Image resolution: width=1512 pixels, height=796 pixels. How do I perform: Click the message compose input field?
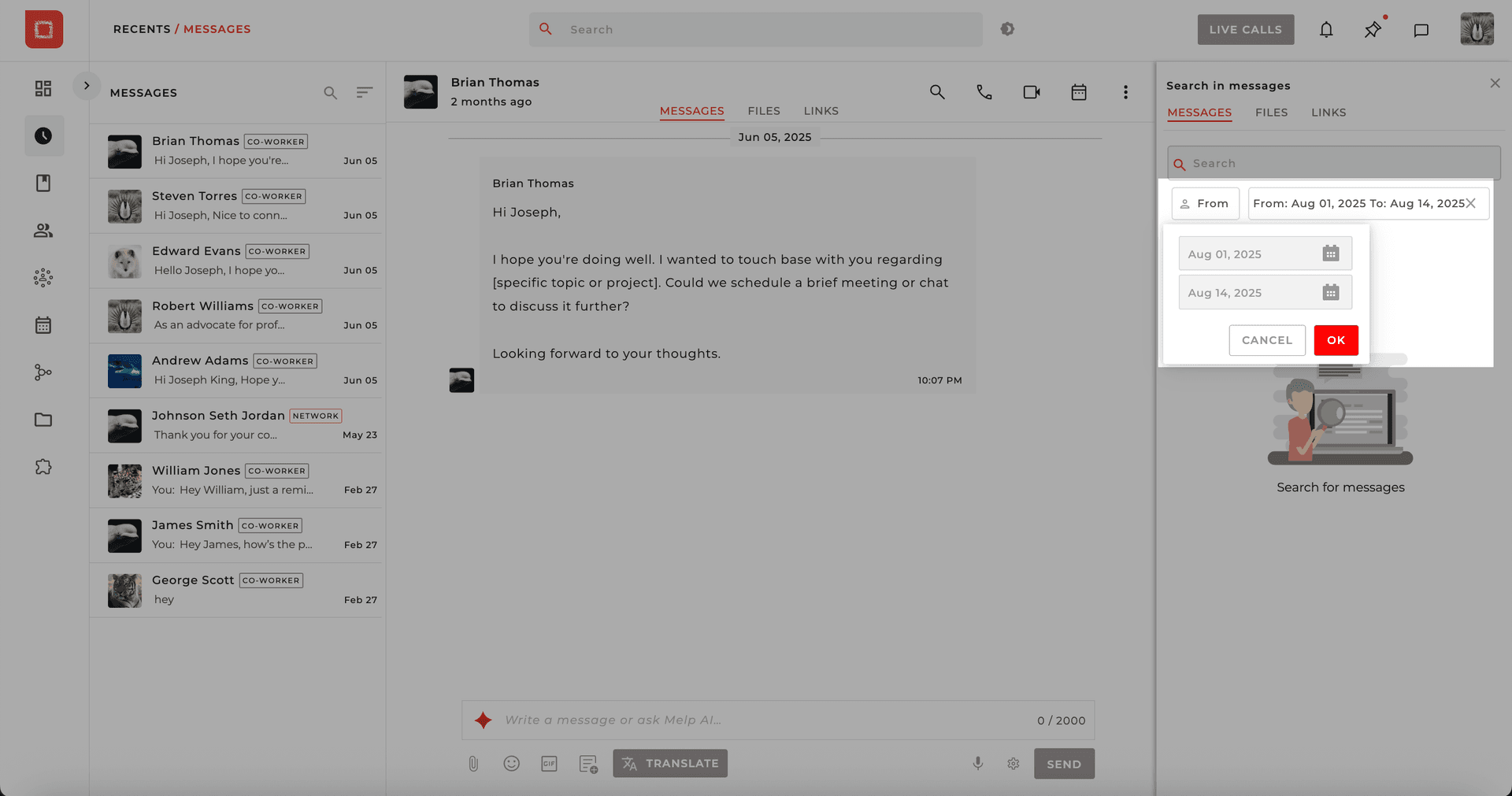click(x=709, y=719)
